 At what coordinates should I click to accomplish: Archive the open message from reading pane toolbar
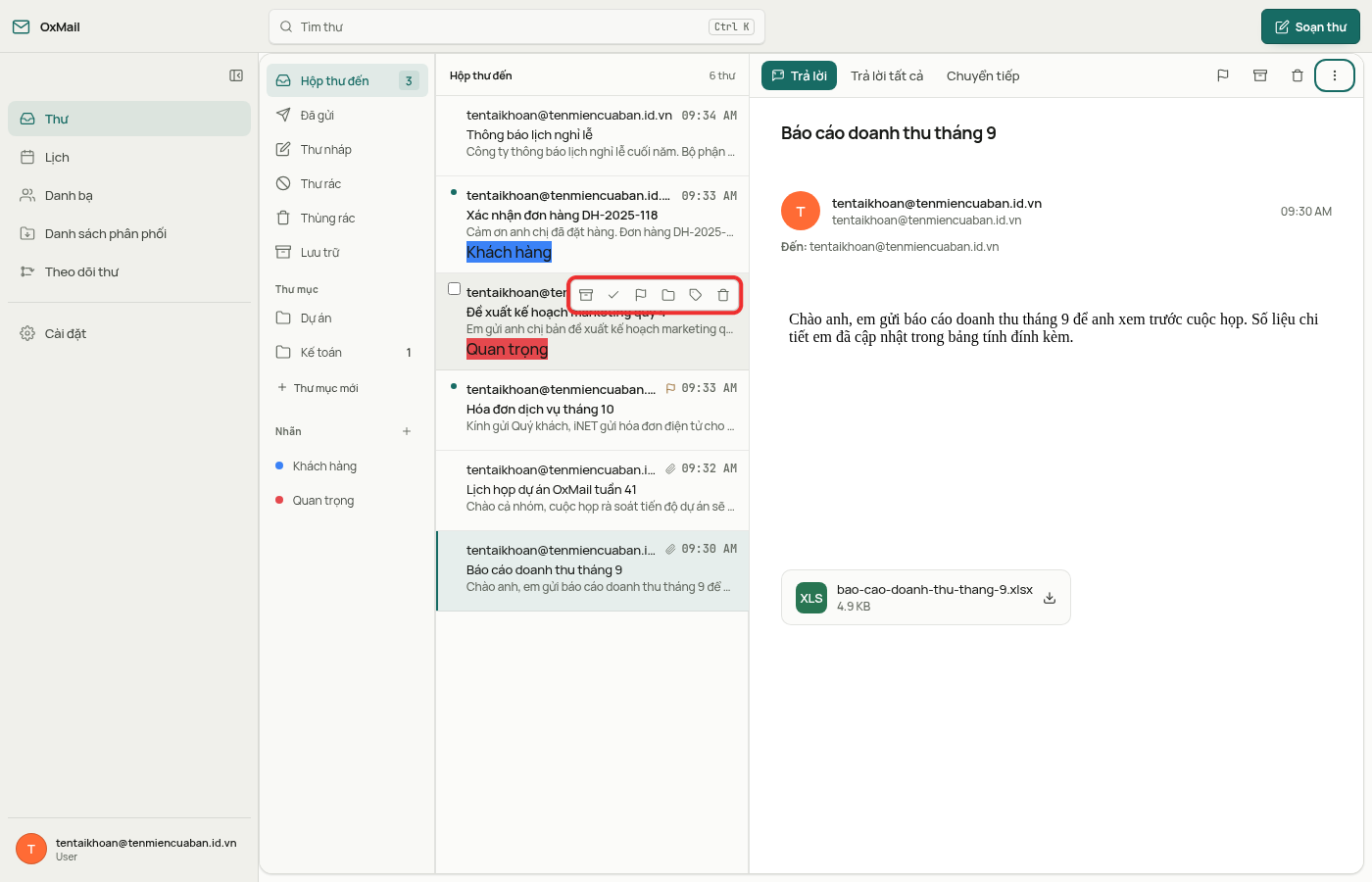point(1260,75)
